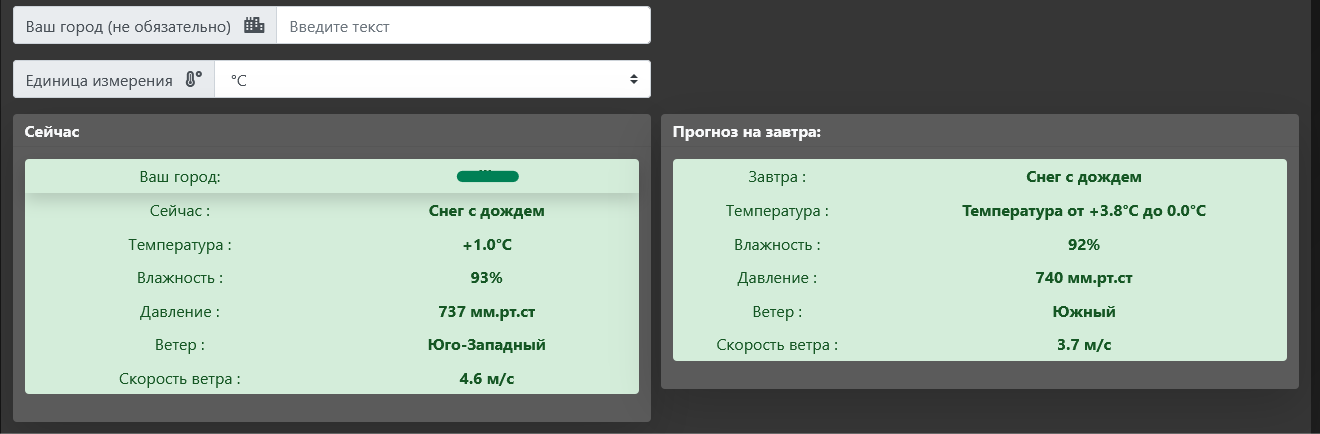Click current humidity value 93%
Image resolution: width=1320 pixels, height=434 pixels.
pyautogui.click(x=487, y=278)
